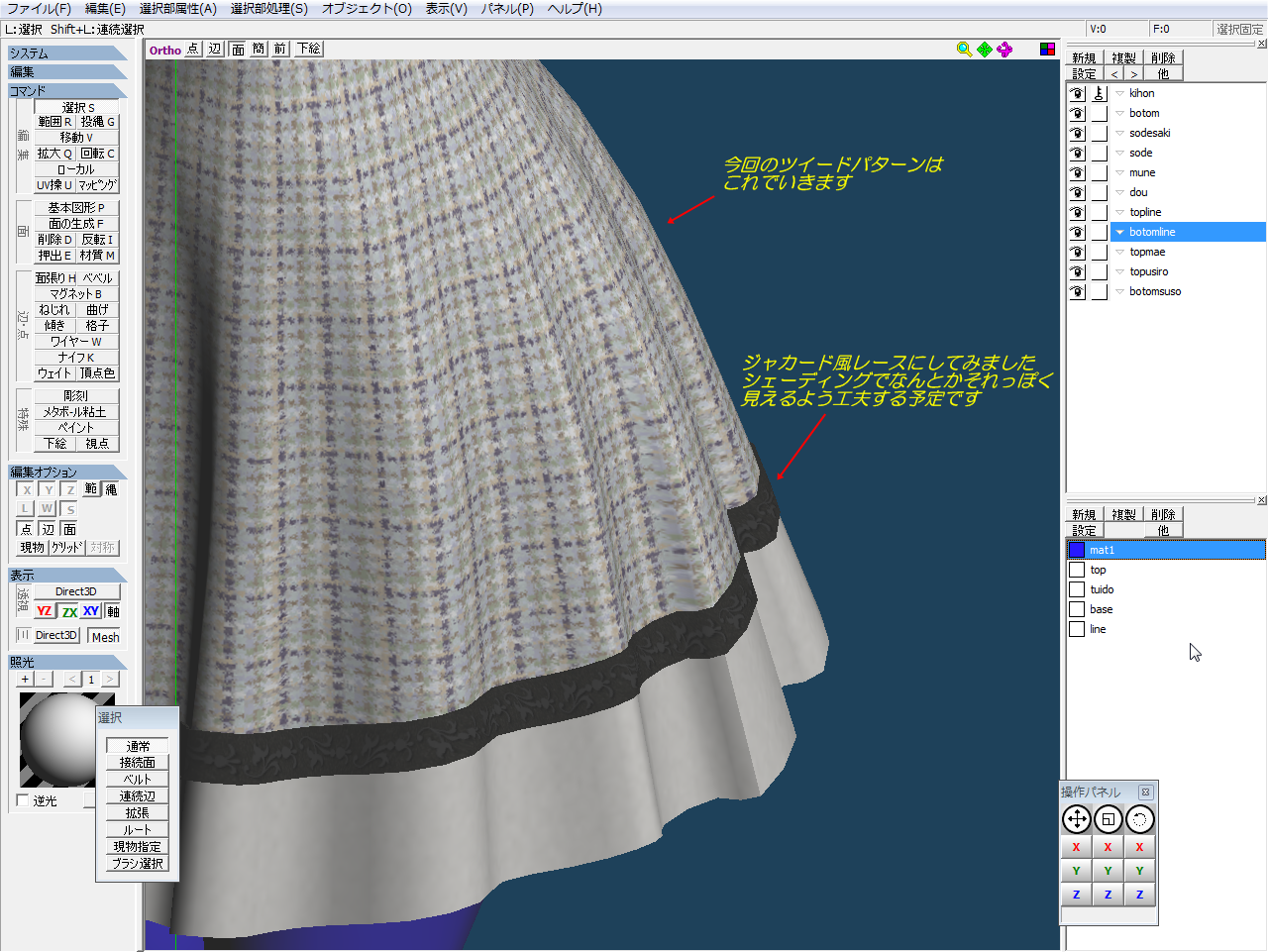Open the オブジェクト(O) menu
Screen dimensions: 1268x952
pyautogui.click(x=367, y=9)
